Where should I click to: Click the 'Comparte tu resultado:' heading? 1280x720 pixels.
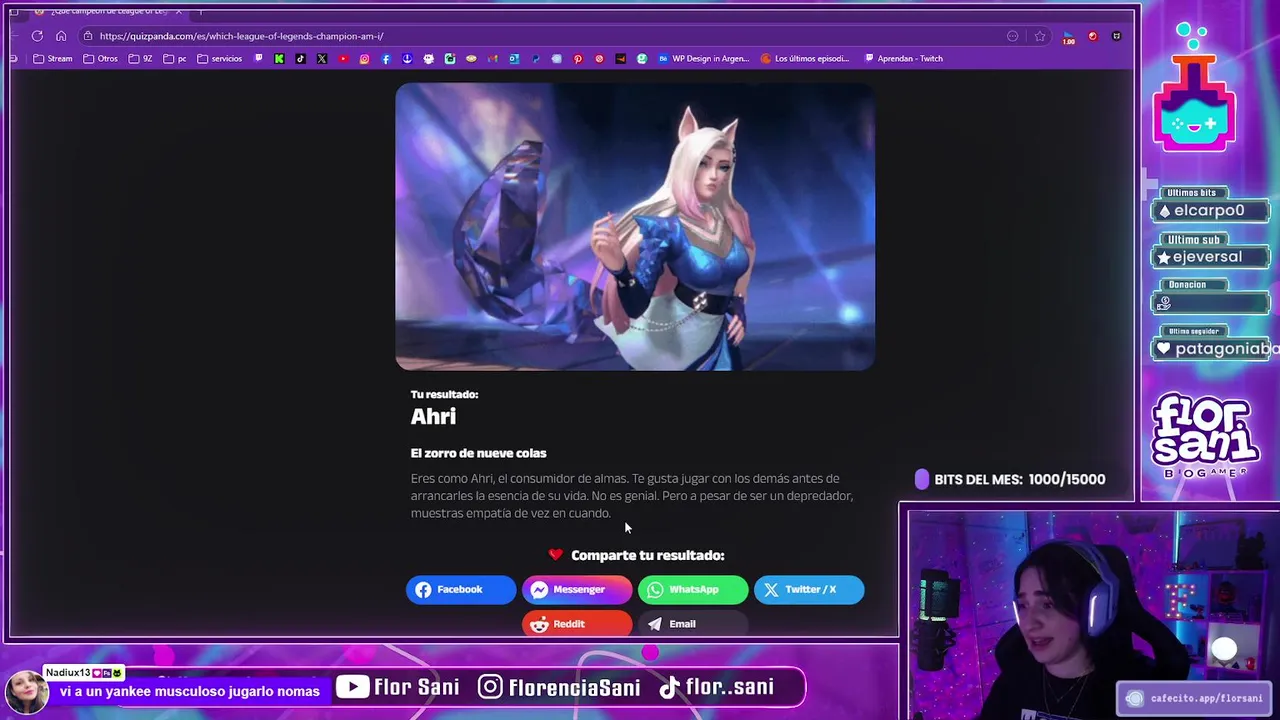click(647, 555)
